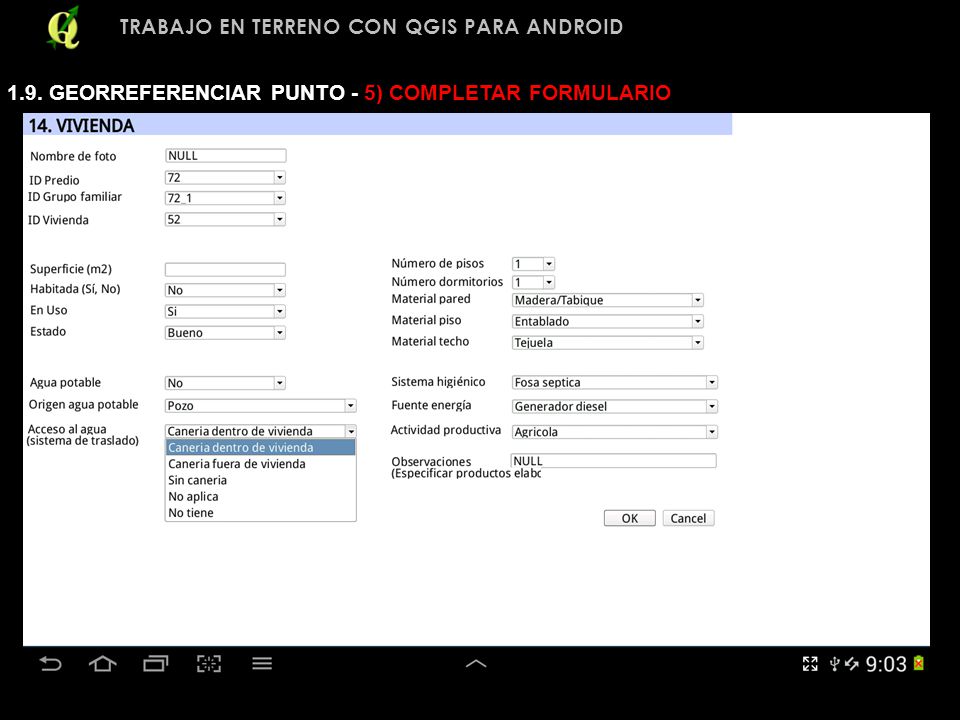Open the Material techo dropdown

pyautogui.click(x=608, y=343)
